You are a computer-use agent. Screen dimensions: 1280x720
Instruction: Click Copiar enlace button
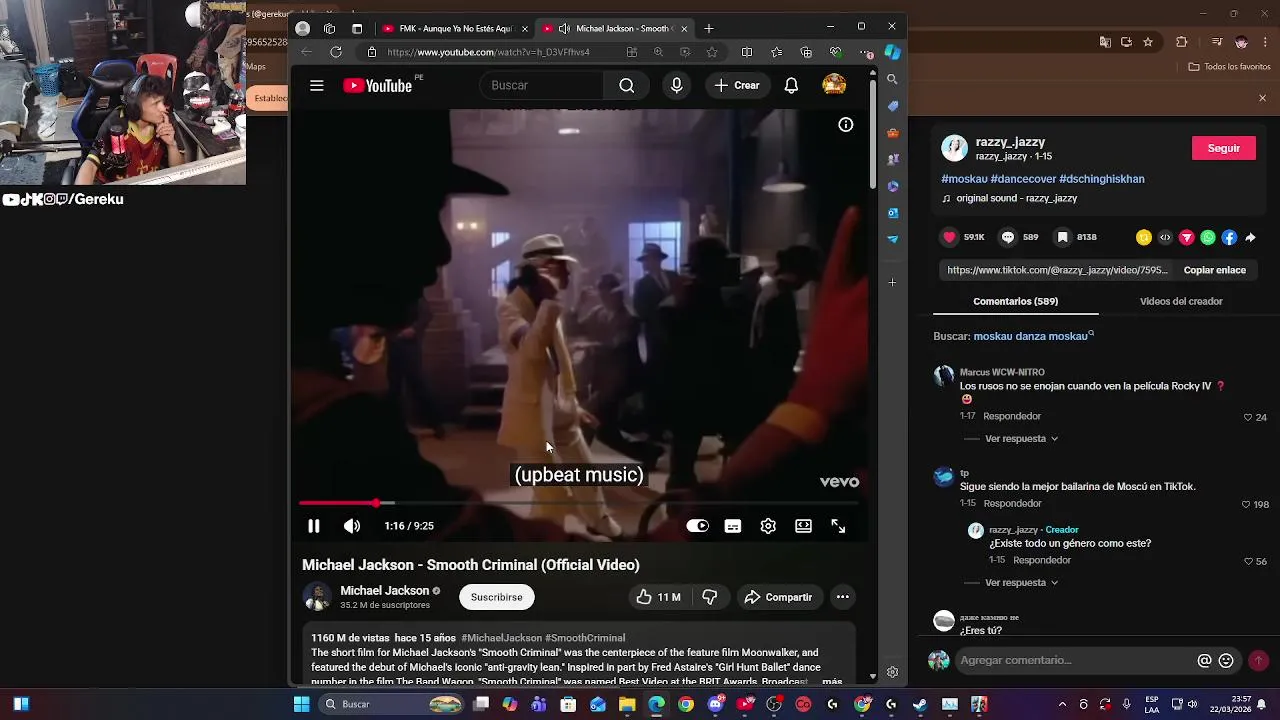1215,270
